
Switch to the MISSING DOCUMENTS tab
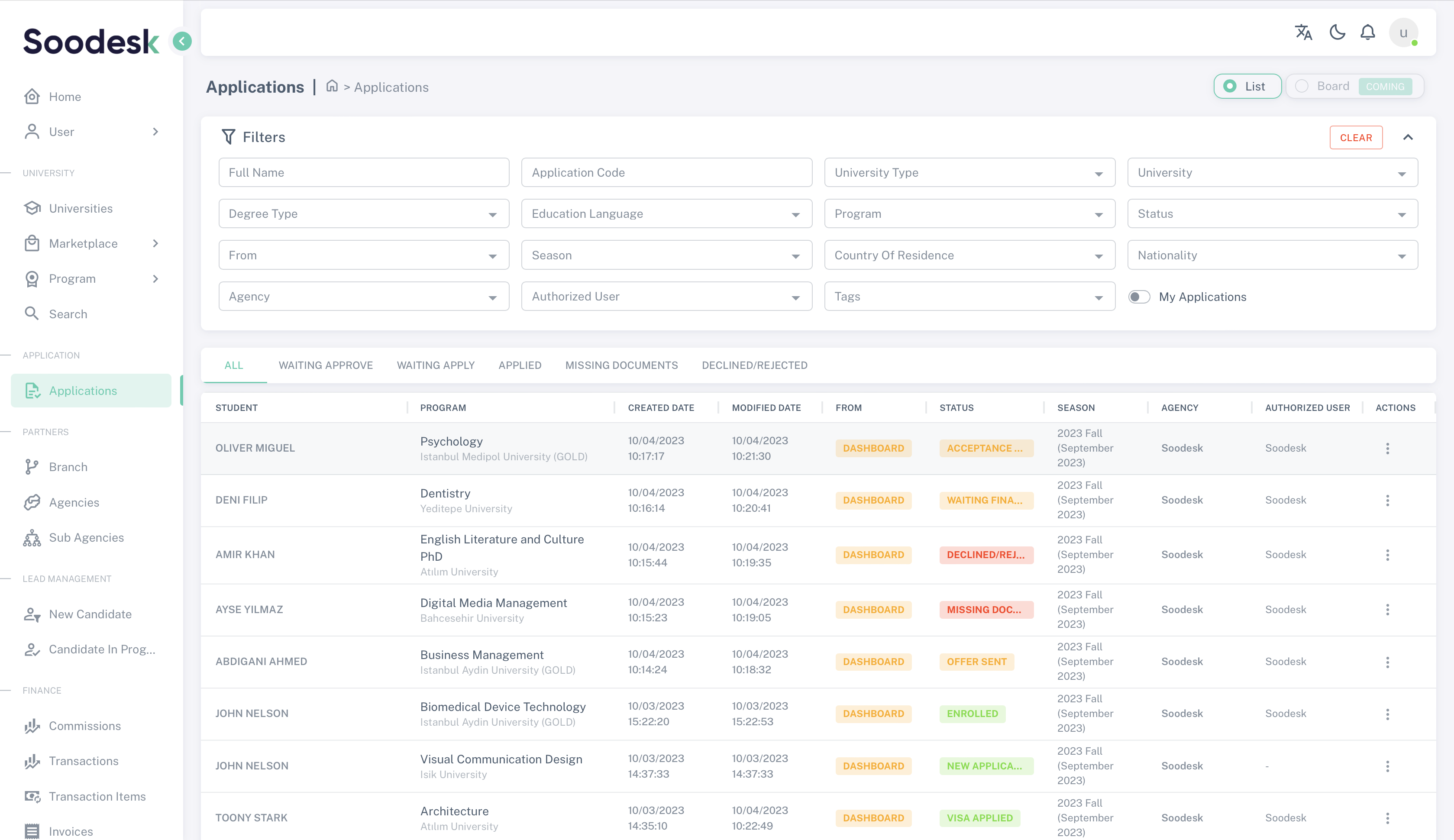(x=621, y=365)
